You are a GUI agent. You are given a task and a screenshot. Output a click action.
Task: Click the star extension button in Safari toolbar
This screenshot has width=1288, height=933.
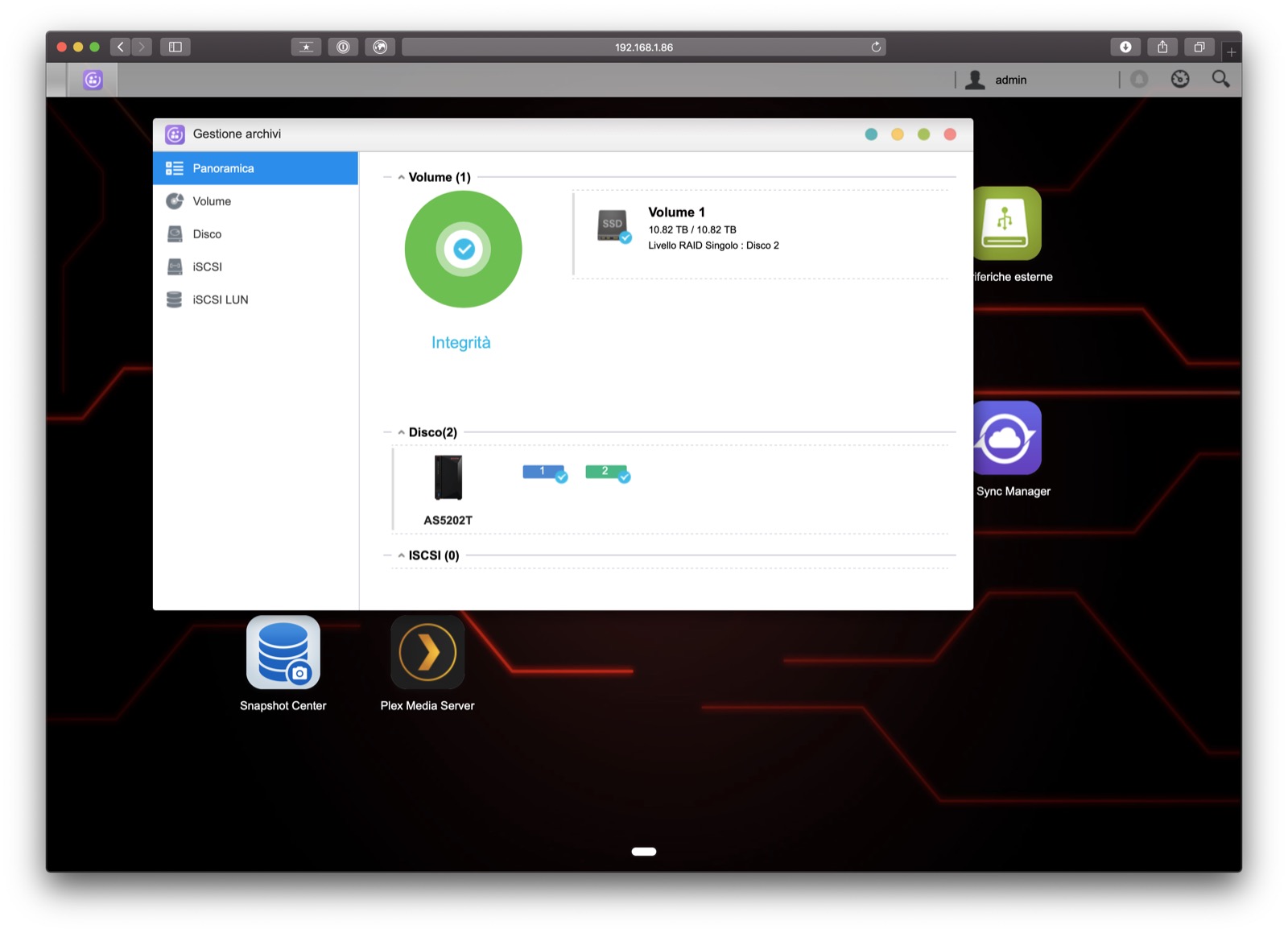(x=306, y=47)
